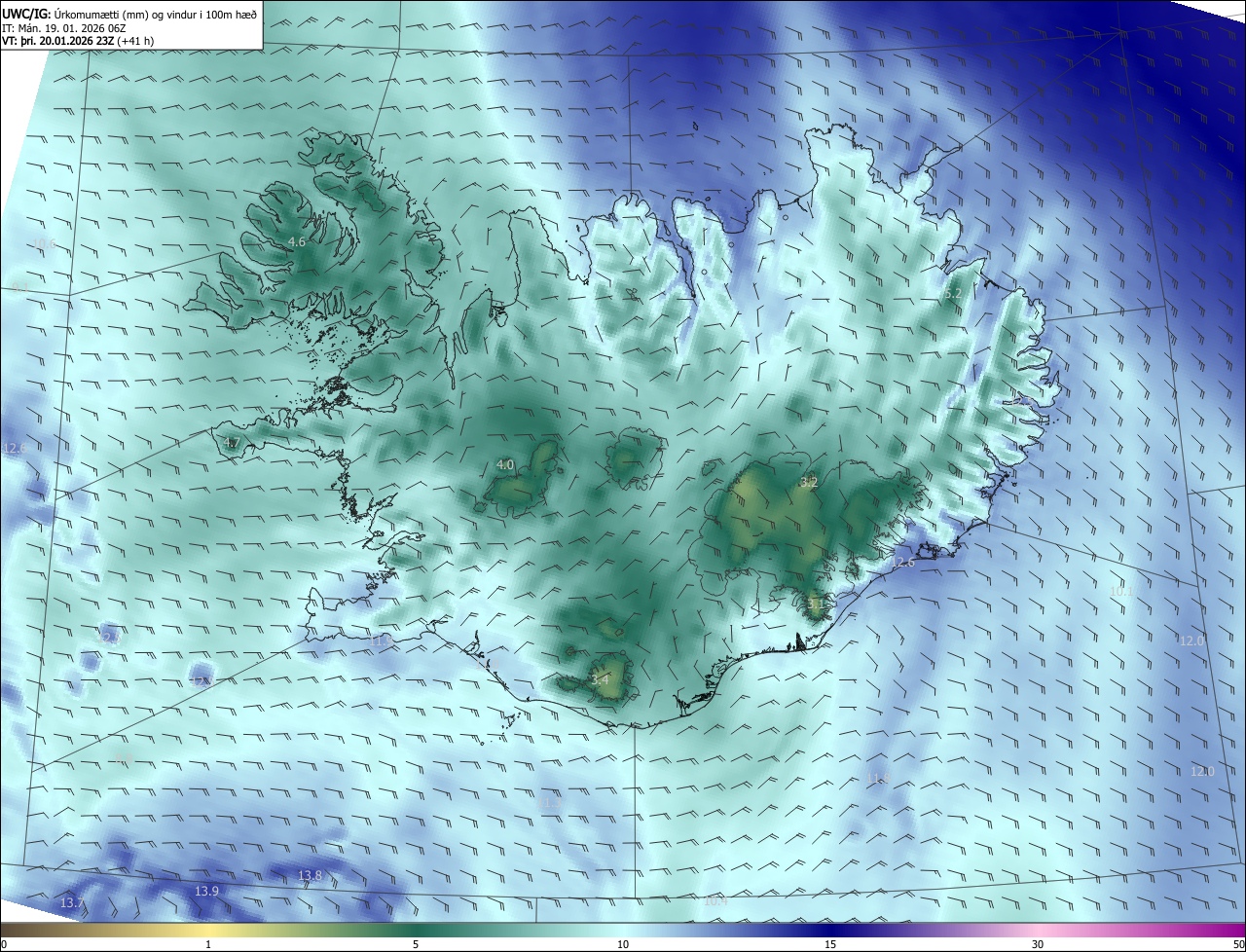Click the 13.8 value label in the southwest sea
Image resolution: width=1246 pixels, height=952 pixels.
(x=310, y=876)
